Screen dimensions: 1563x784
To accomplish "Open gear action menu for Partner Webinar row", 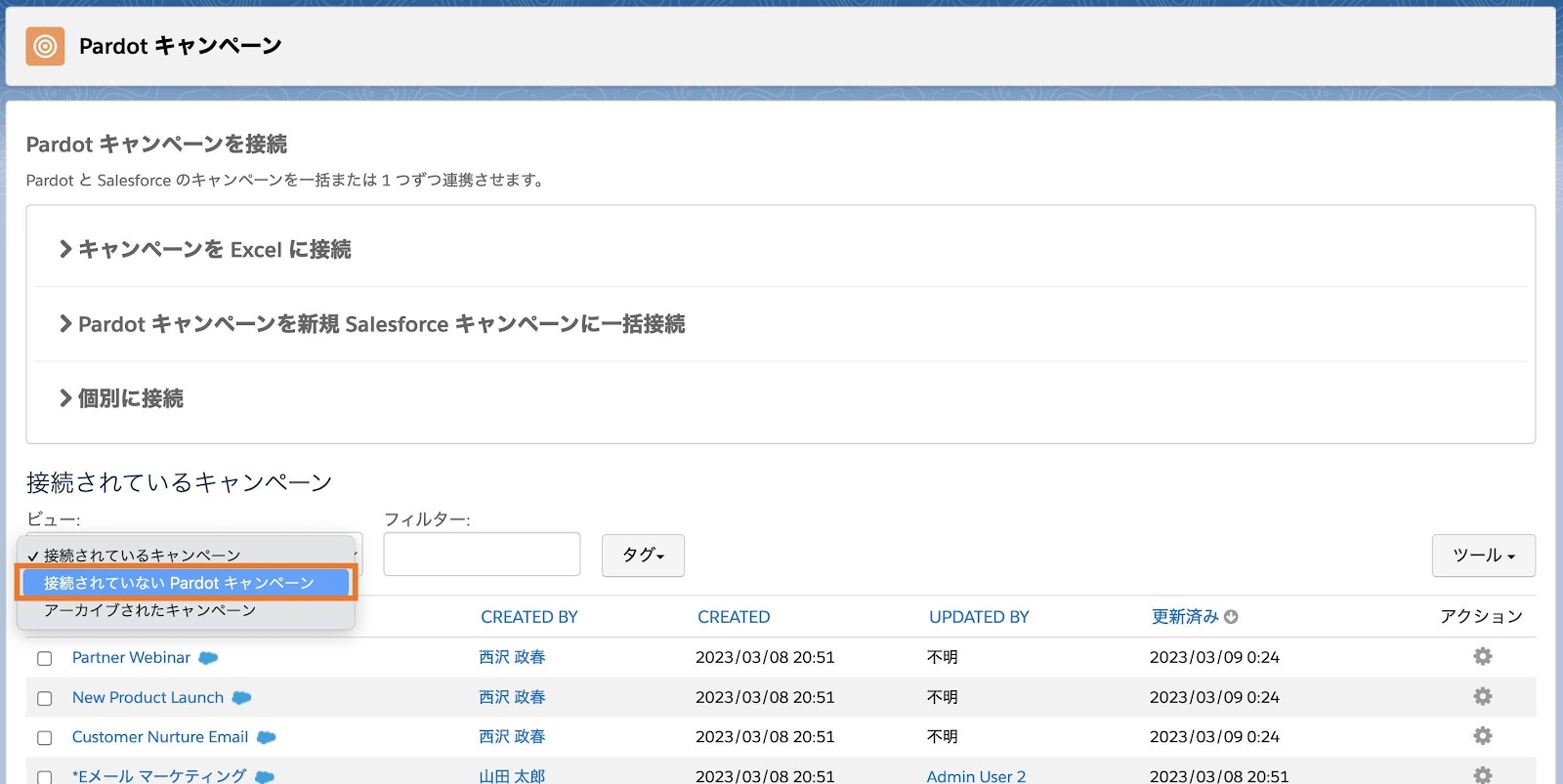I will pyautogui.click(x=1482, y=657).
